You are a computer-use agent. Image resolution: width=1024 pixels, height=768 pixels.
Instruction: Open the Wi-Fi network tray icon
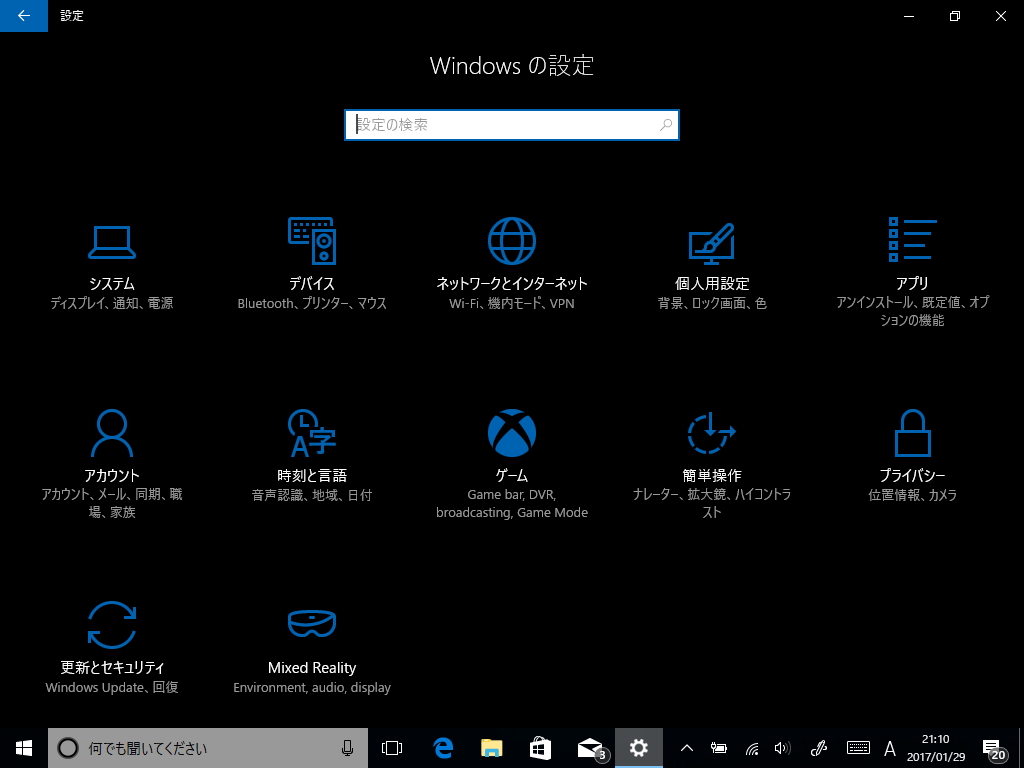click(x=752, y=748)
